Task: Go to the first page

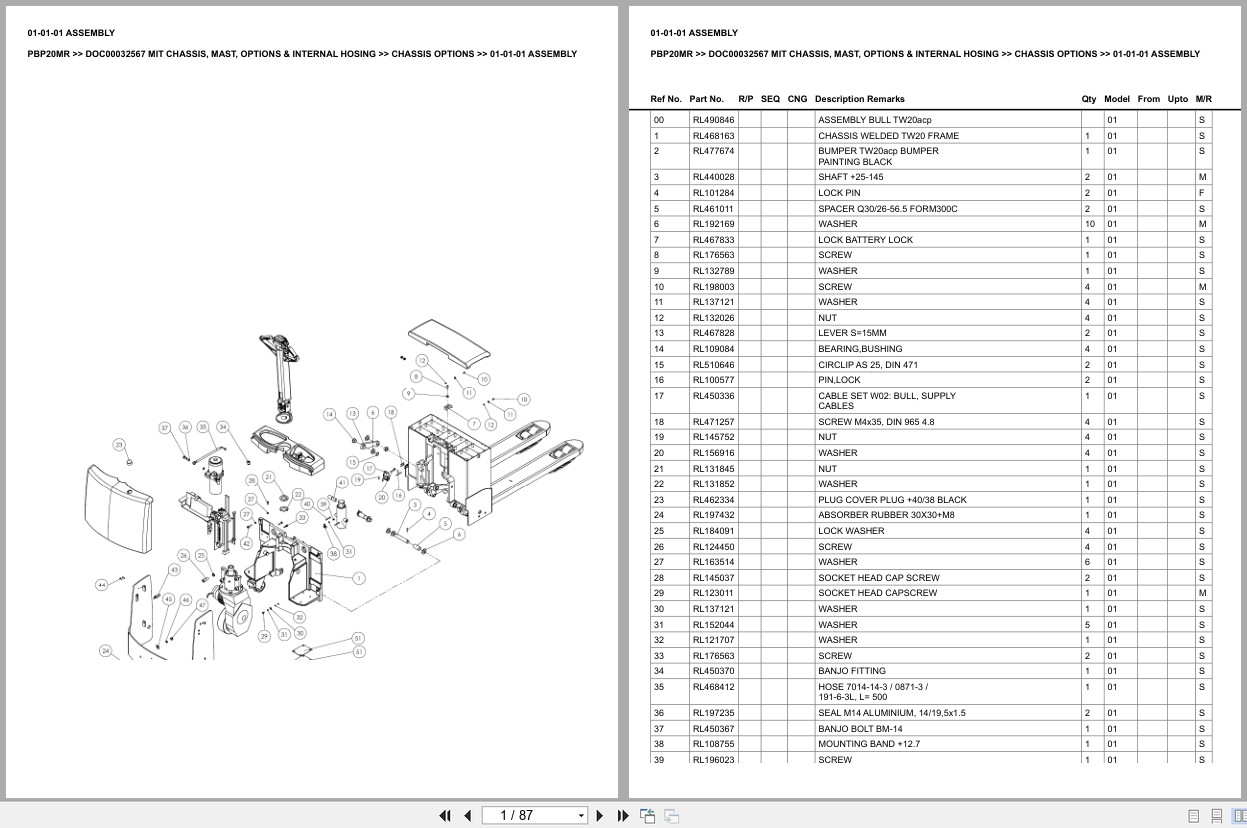Action: coord(446,815)
